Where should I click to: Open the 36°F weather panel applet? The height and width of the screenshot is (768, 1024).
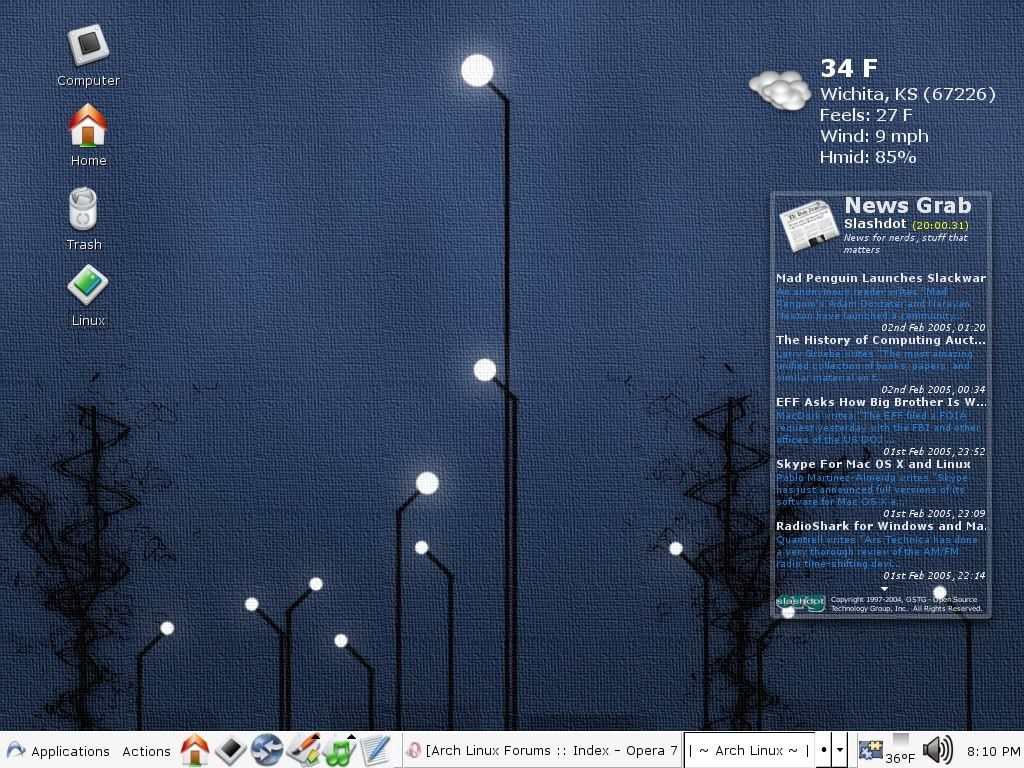[901, 750]
